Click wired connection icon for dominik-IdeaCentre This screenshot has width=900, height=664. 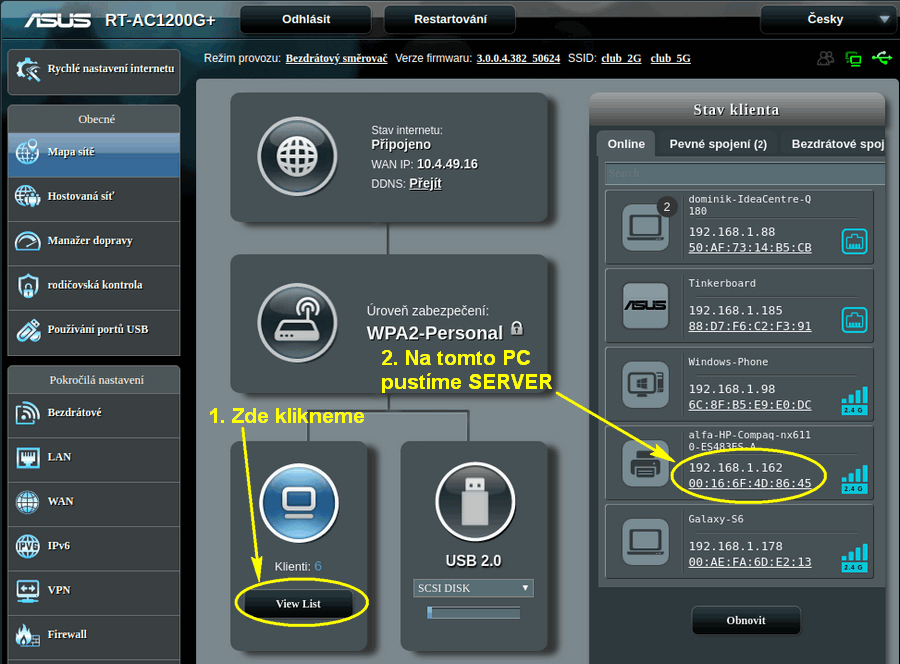(x=854, y=241)
